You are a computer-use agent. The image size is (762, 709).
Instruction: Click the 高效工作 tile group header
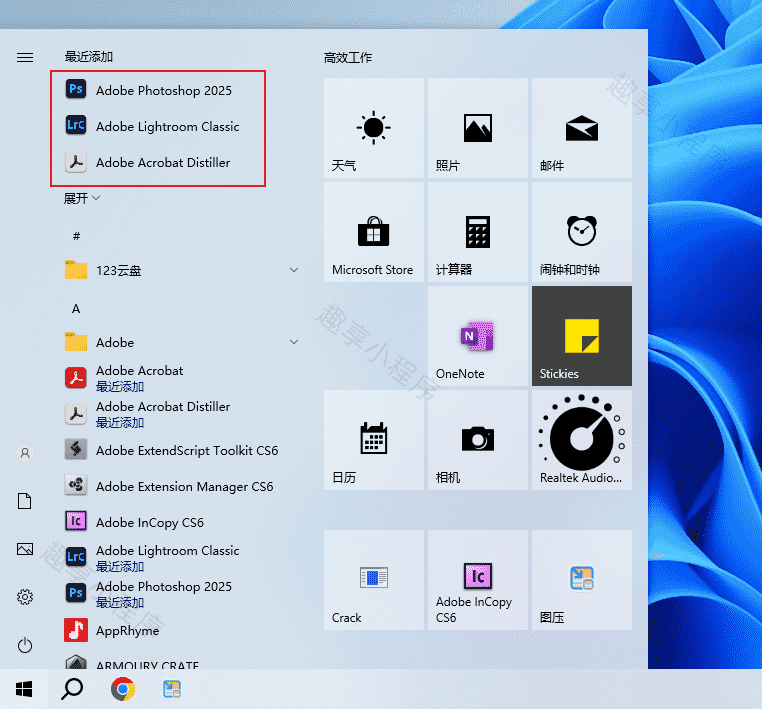[x=348, y=58]
